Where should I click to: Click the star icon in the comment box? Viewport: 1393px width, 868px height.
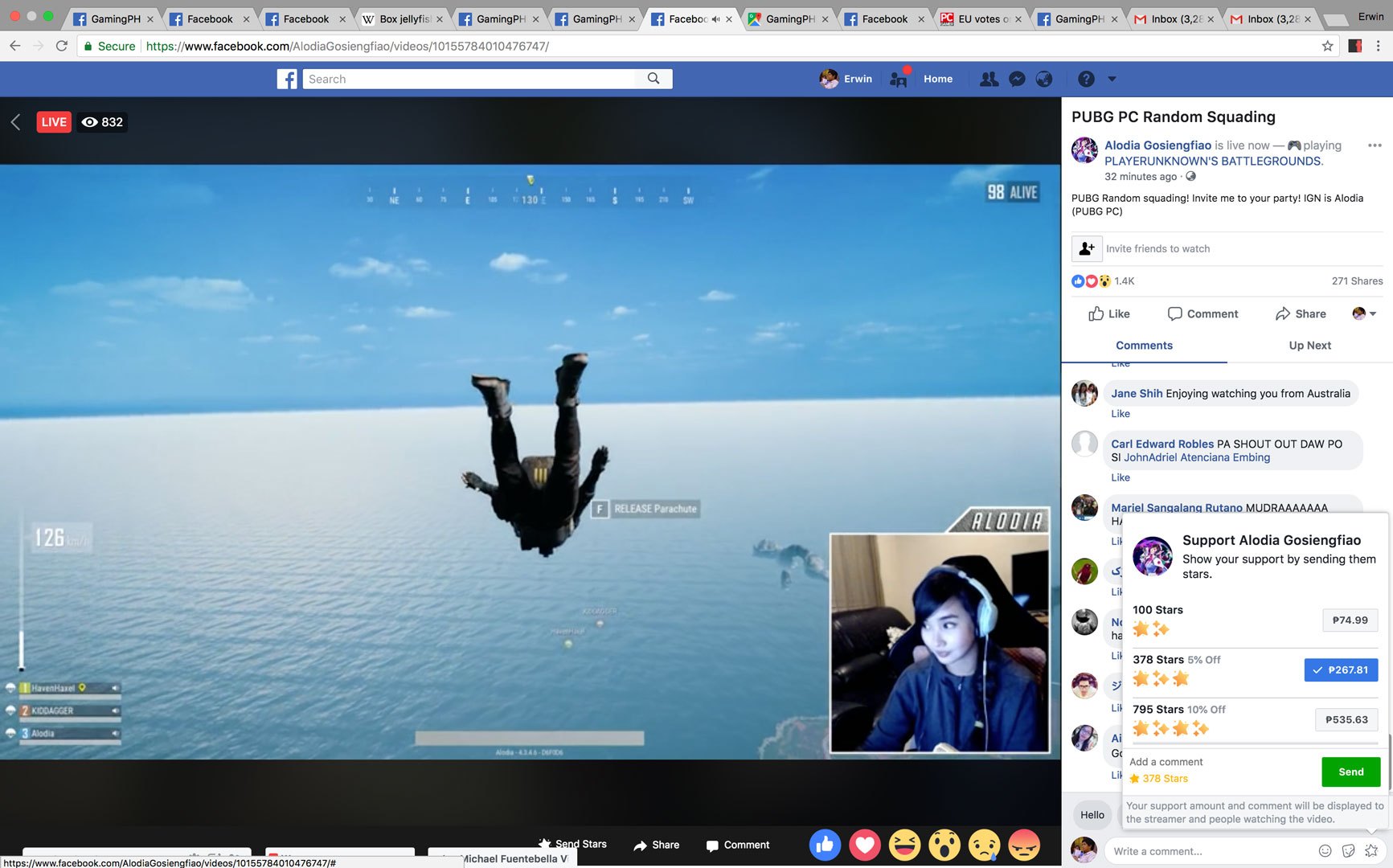tap(1372, 850)
